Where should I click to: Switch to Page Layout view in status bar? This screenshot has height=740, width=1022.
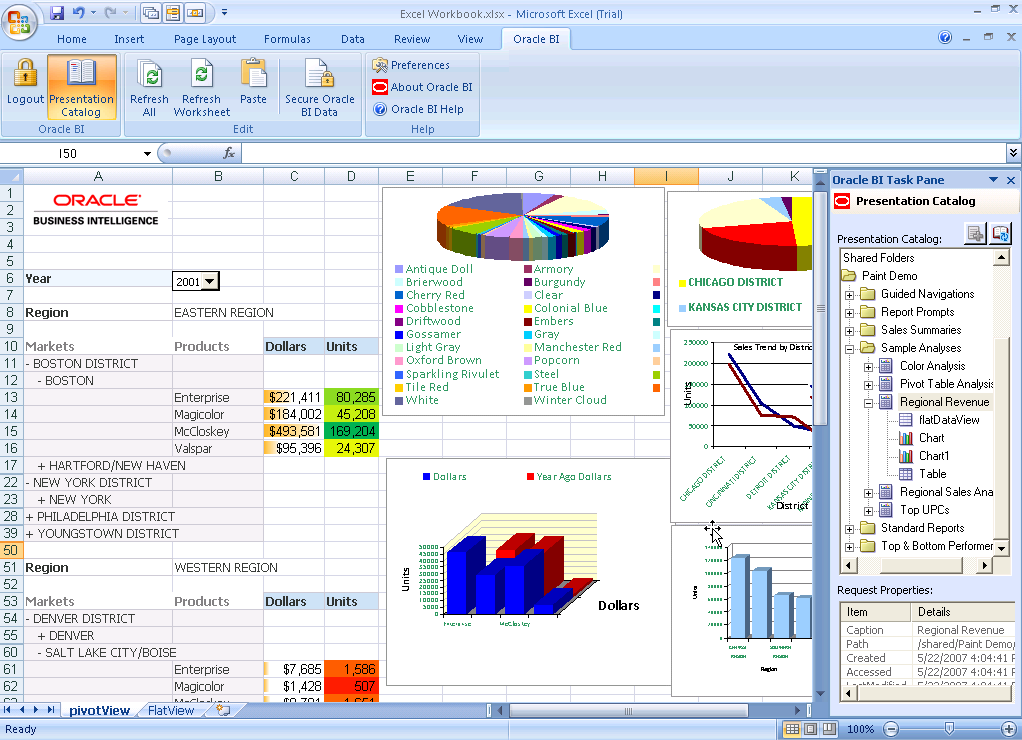pos(810,729)
